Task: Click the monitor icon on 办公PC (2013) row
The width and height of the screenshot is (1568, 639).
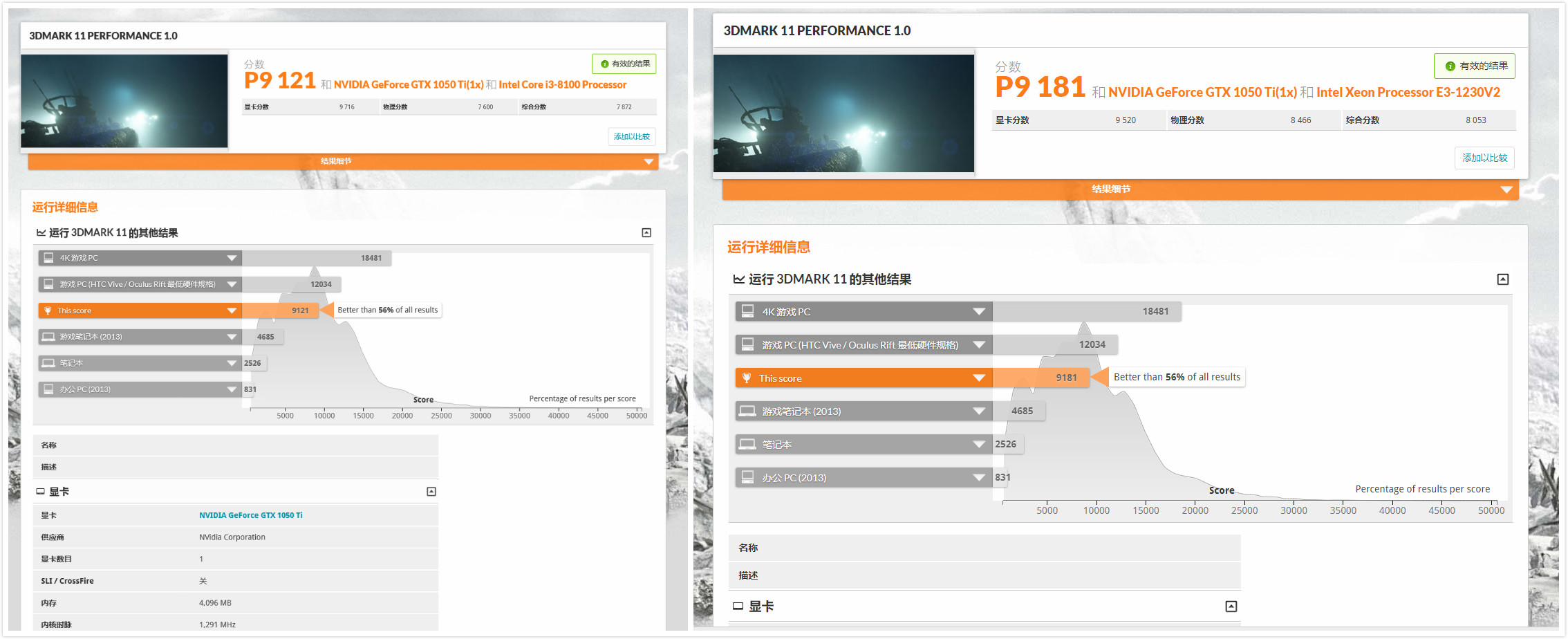Action: point(47,389)
